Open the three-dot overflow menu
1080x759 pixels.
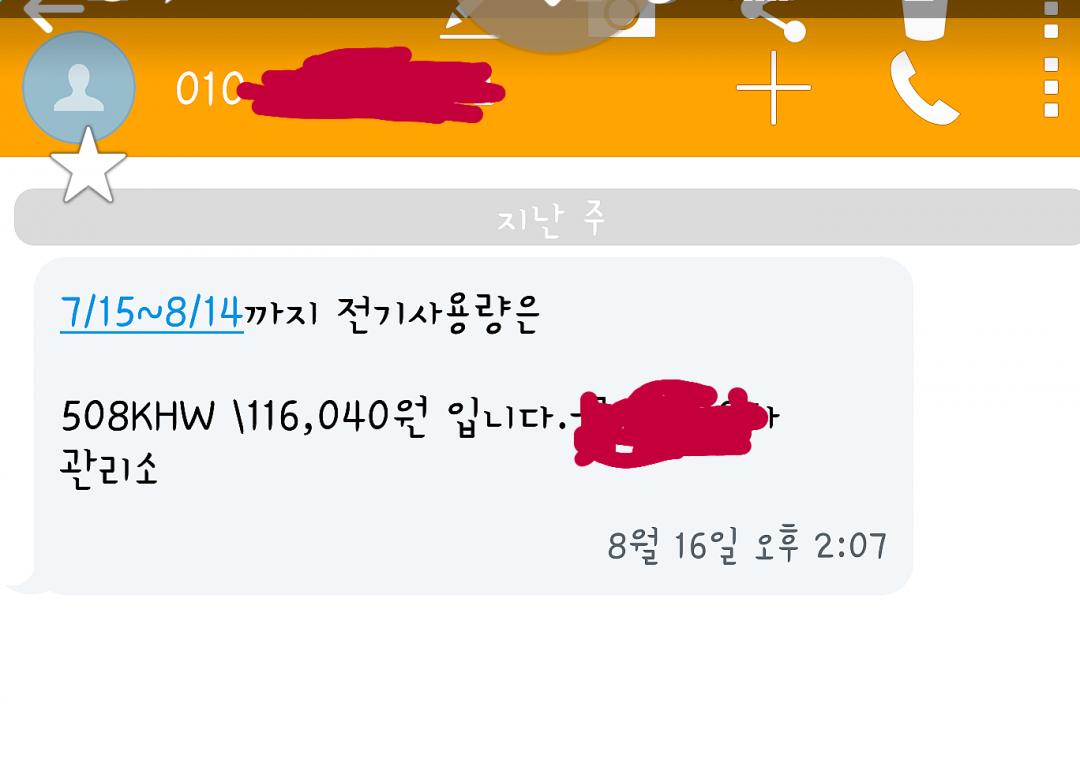click(x=1051, y=87)
